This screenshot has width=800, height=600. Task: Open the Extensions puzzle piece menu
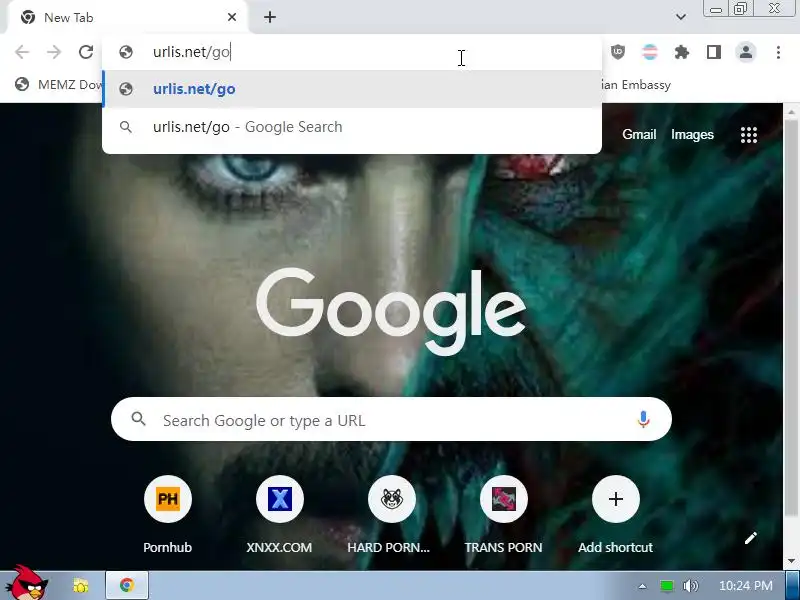tap(682, 52)
